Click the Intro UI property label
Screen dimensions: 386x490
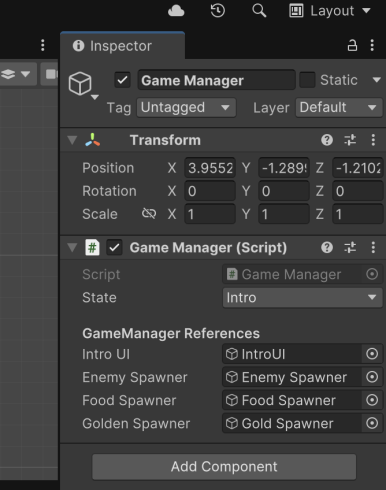tap(106, 354)
